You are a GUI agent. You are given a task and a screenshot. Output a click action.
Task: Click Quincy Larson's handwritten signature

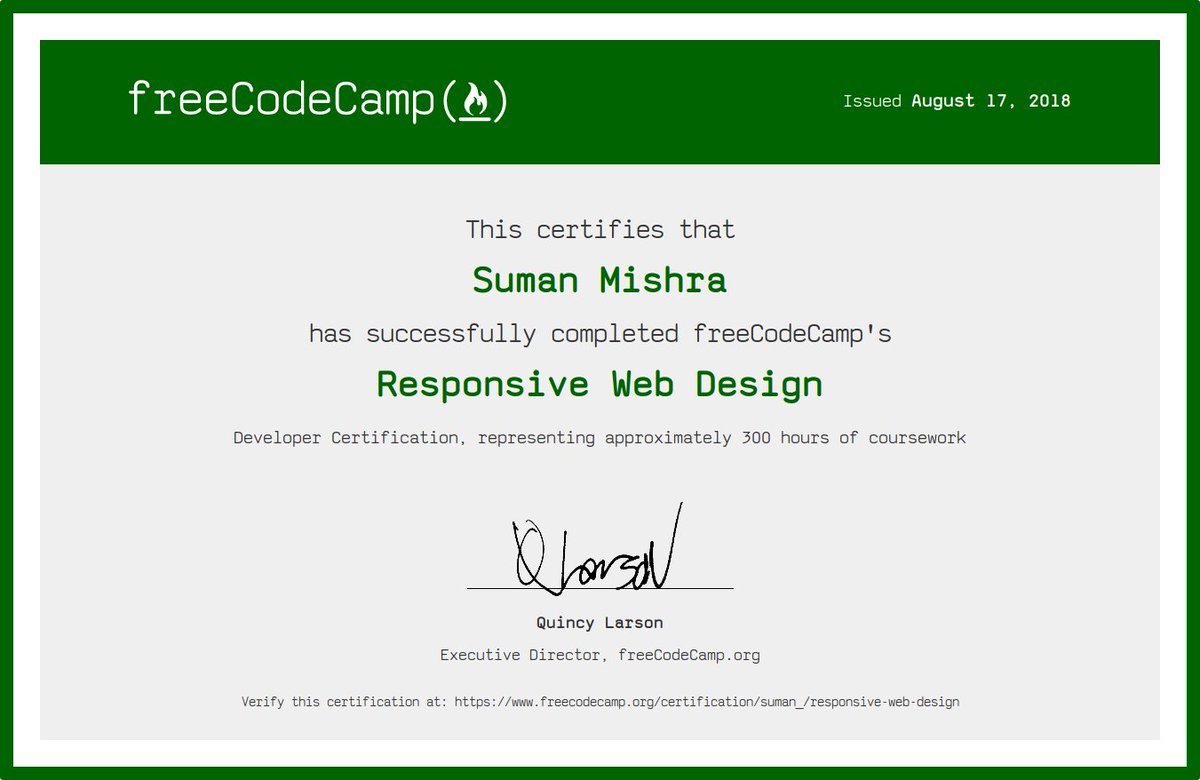597,547
